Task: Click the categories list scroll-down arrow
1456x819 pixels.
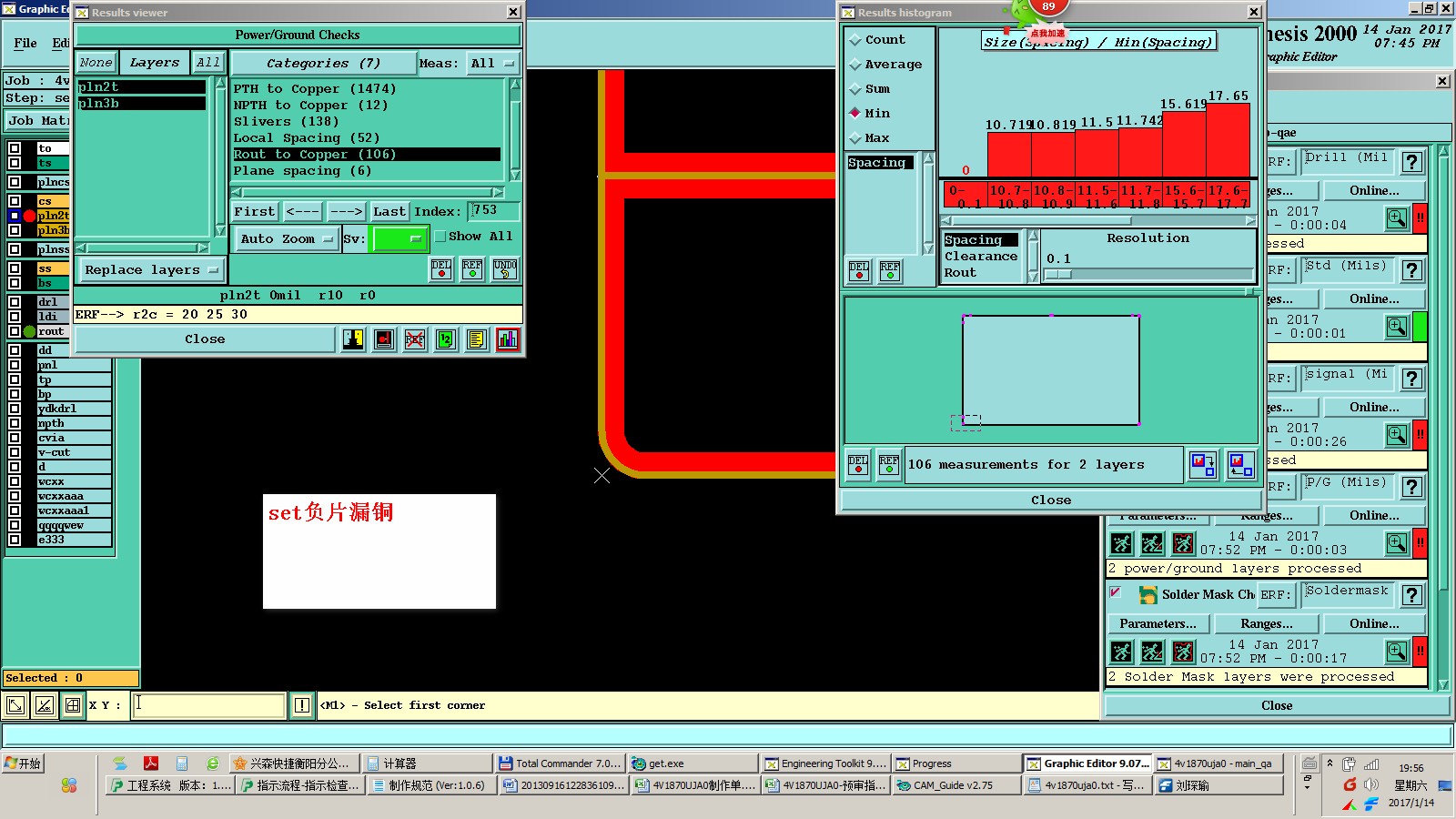Action: click(x=515, y=175)
